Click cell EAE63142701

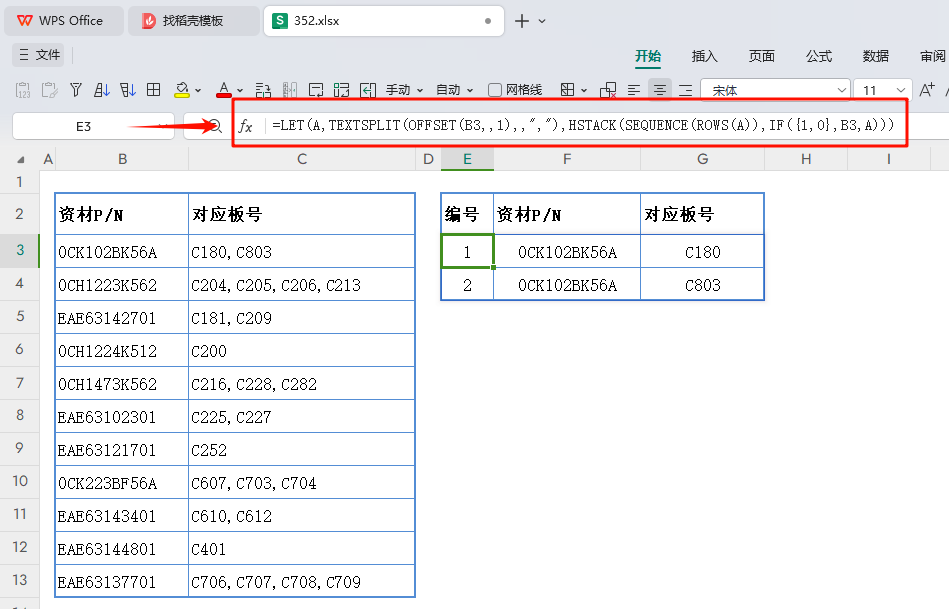coord(122,318)
